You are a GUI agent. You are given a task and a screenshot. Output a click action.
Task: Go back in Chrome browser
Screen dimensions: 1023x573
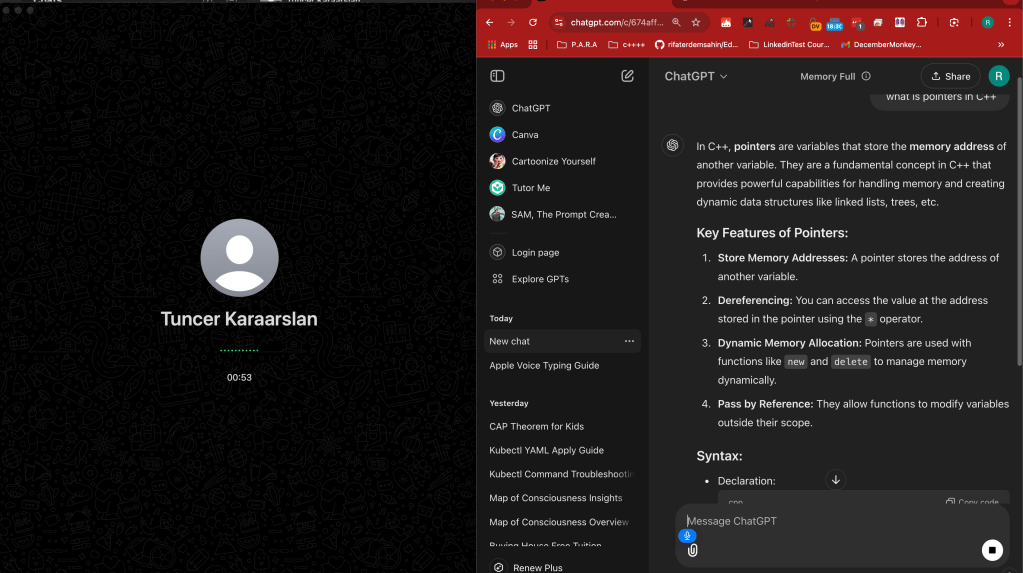(x=489, y=22)
